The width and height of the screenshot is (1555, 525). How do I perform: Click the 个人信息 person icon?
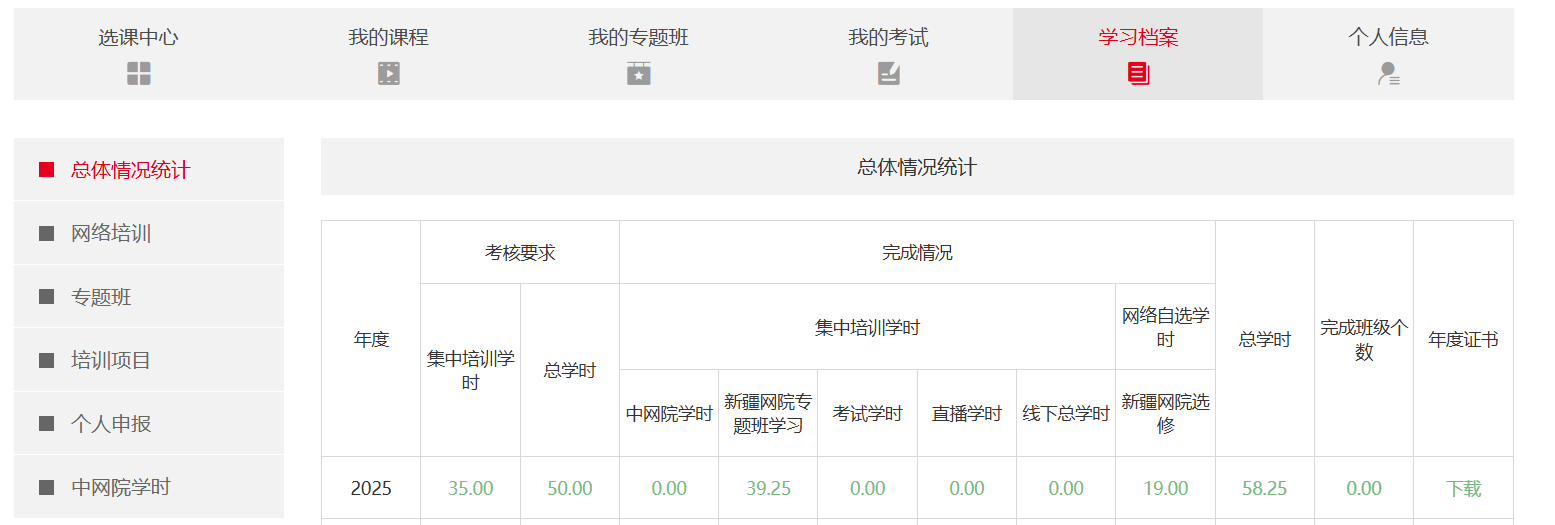click(1388, 73)
